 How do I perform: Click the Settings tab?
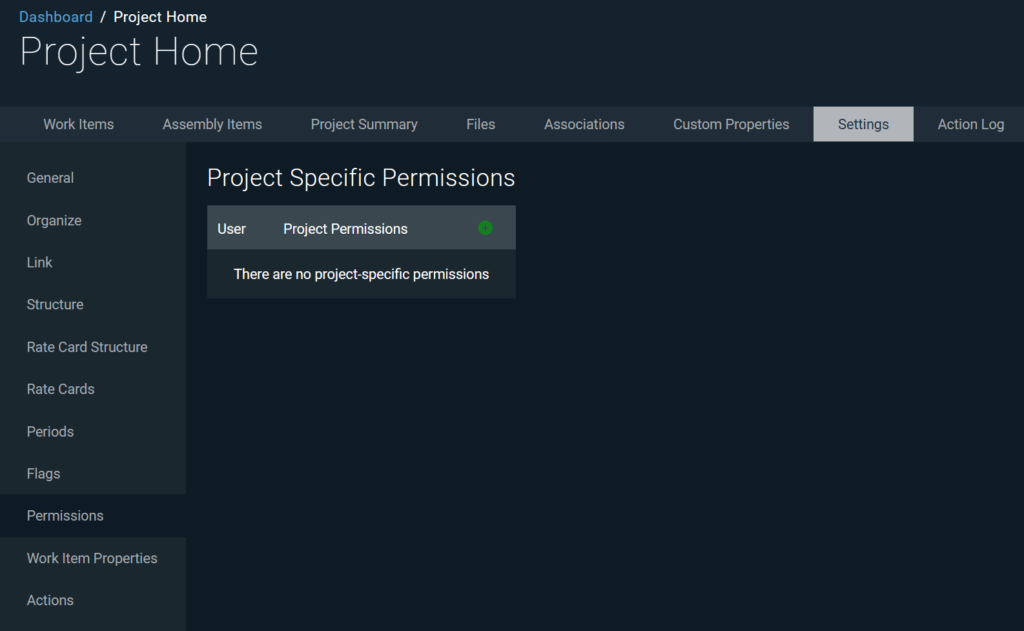point(863,124)
